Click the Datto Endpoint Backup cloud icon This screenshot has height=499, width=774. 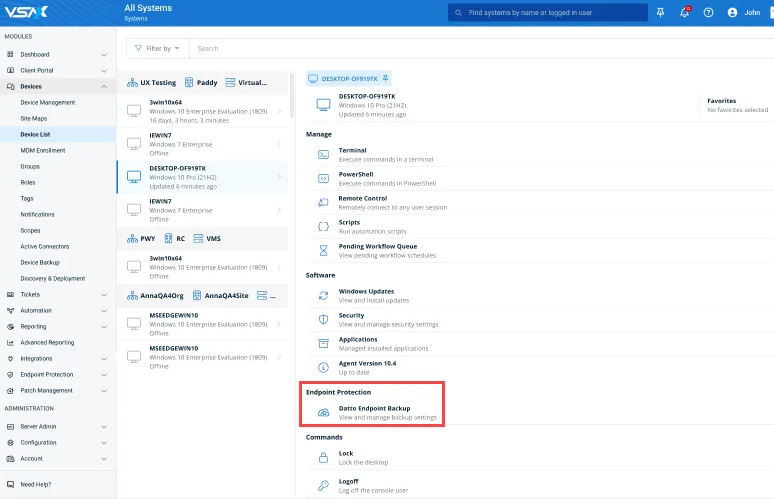click(x=323, y=412)
